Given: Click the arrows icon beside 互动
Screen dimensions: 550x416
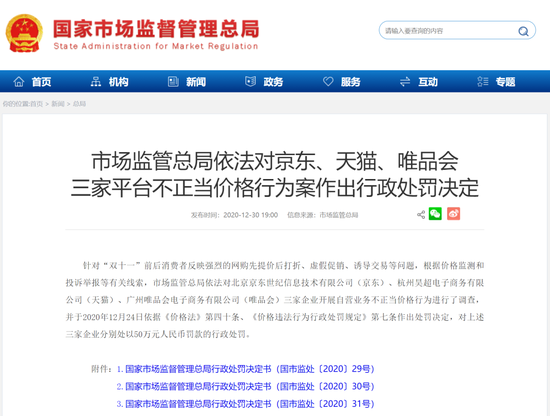Looking at the screenshot, I should point(405,82).
